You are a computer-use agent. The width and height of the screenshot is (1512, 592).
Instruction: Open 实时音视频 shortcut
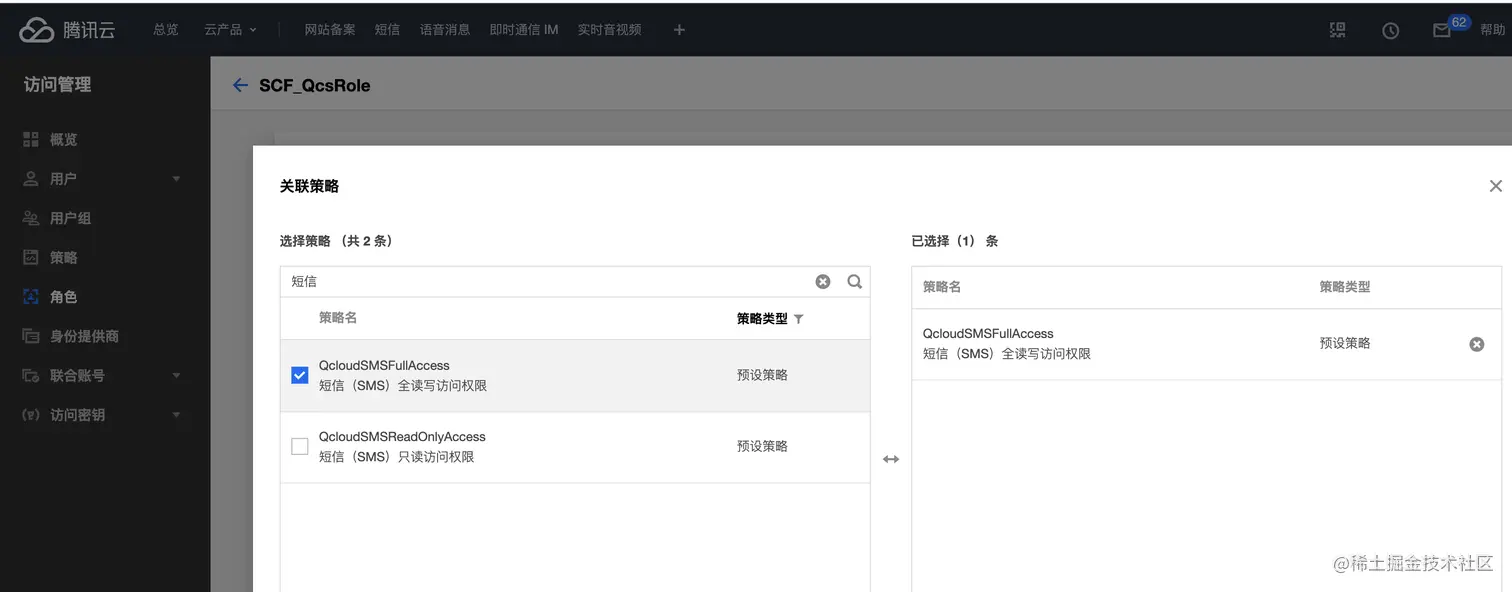tap(609, 30)
